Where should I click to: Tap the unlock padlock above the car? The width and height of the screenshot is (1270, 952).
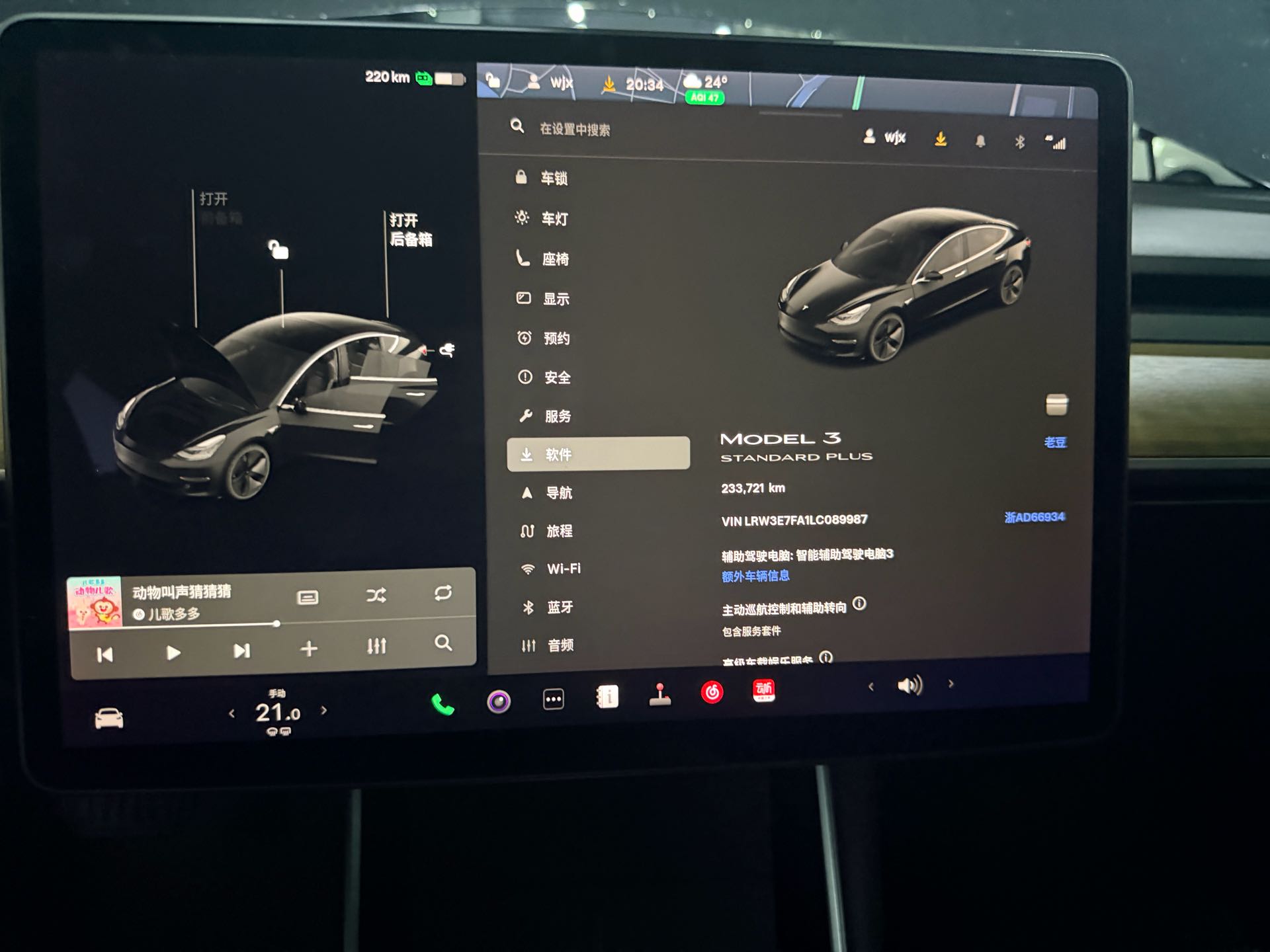click(x=278, y=249)
